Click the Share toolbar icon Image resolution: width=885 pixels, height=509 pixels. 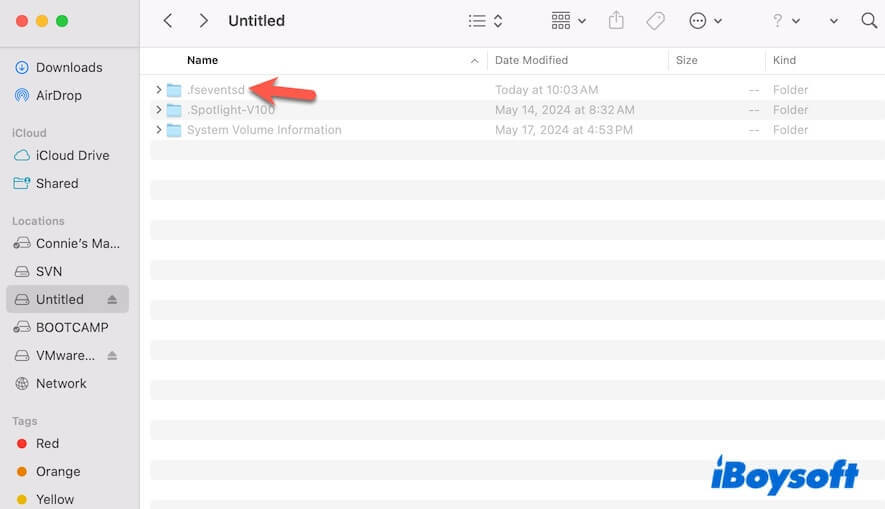616,21
